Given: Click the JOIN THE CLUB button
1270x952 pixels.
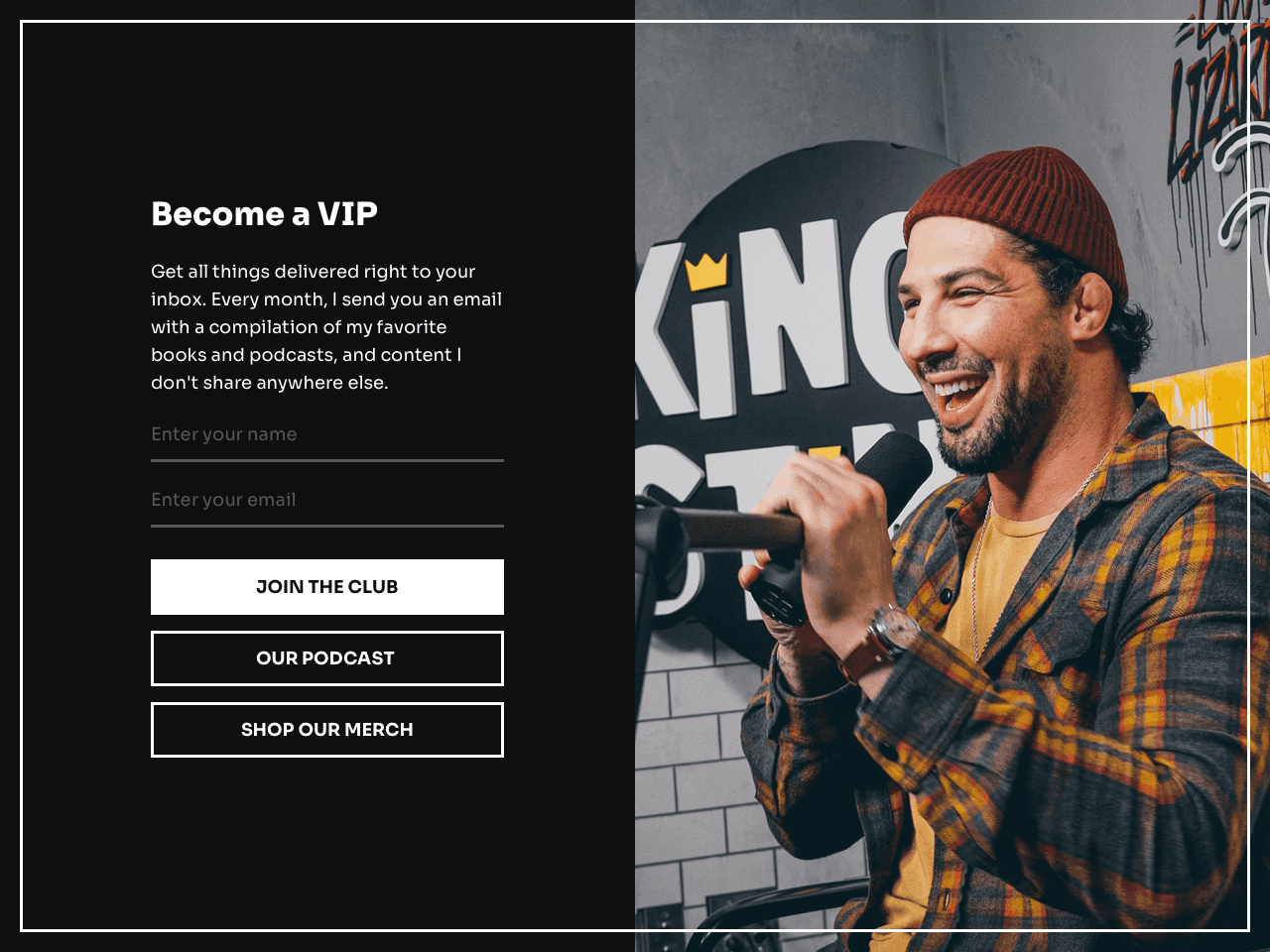Looking at the screenshot, I should pos(327,587).
